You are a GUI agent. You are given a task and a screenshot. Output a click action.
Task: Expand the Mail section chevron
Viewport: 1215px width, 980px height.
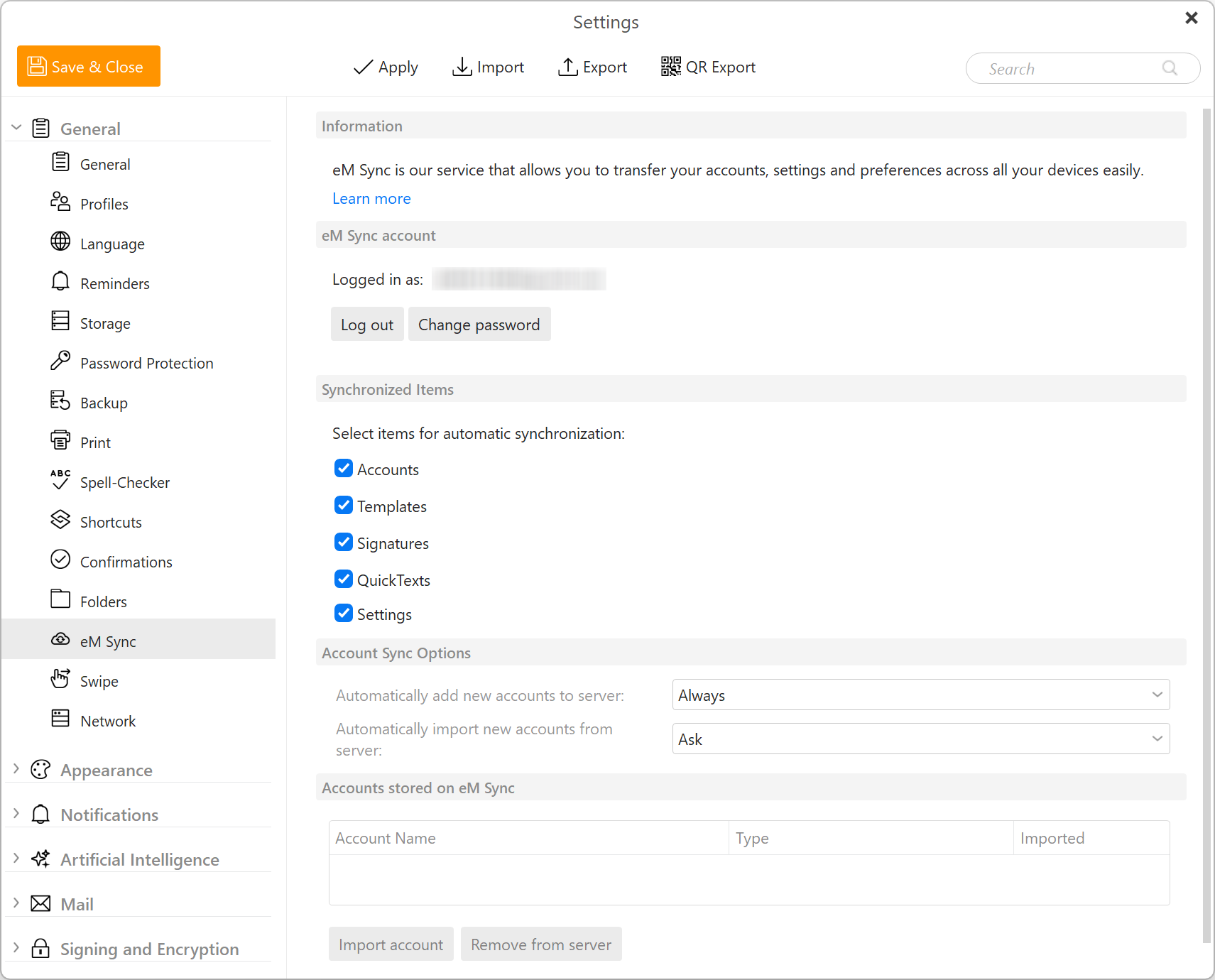[16, 903]
